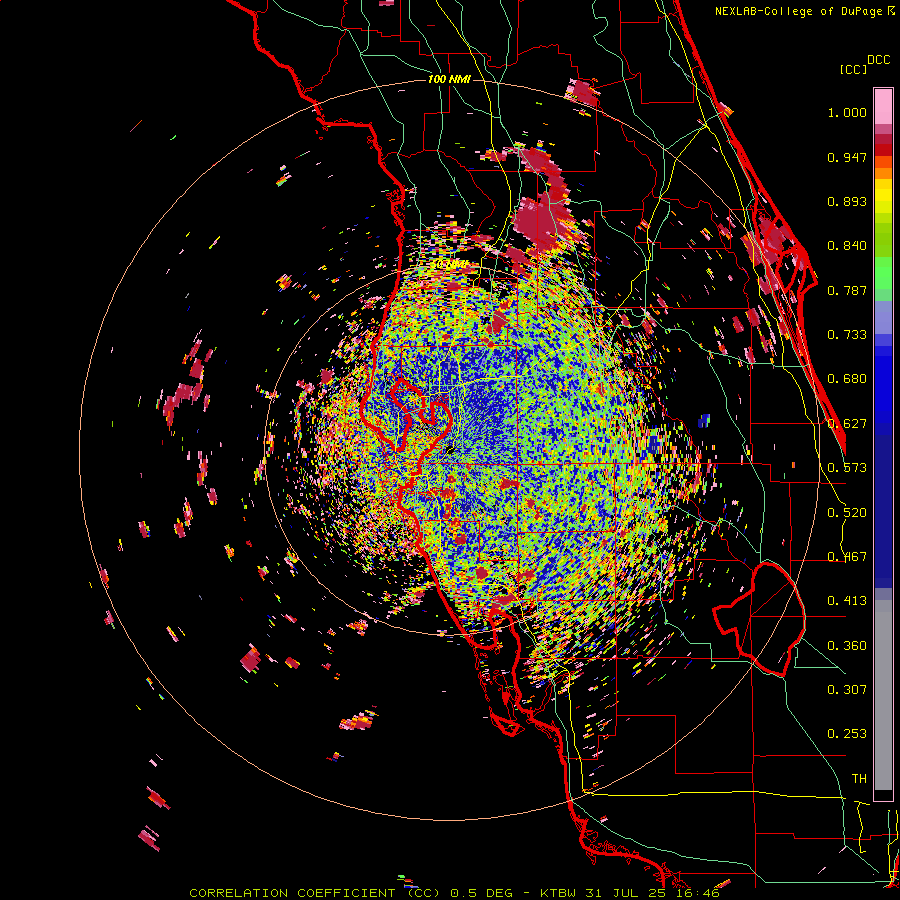Click the 31 JUL 25 date
The image size is (900, 900).
point(624,893)
